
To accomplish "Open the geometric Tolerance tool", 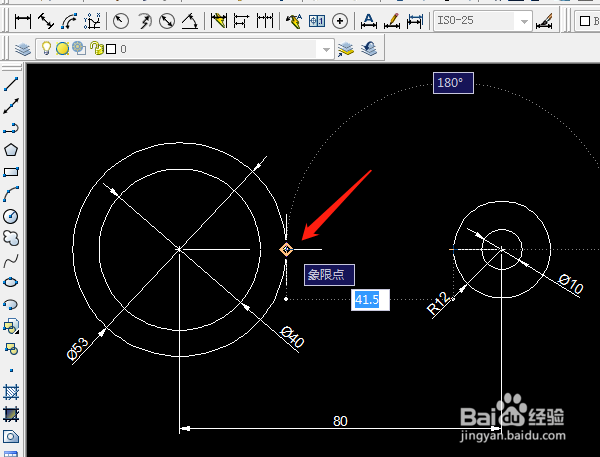I will click(317, 21).
